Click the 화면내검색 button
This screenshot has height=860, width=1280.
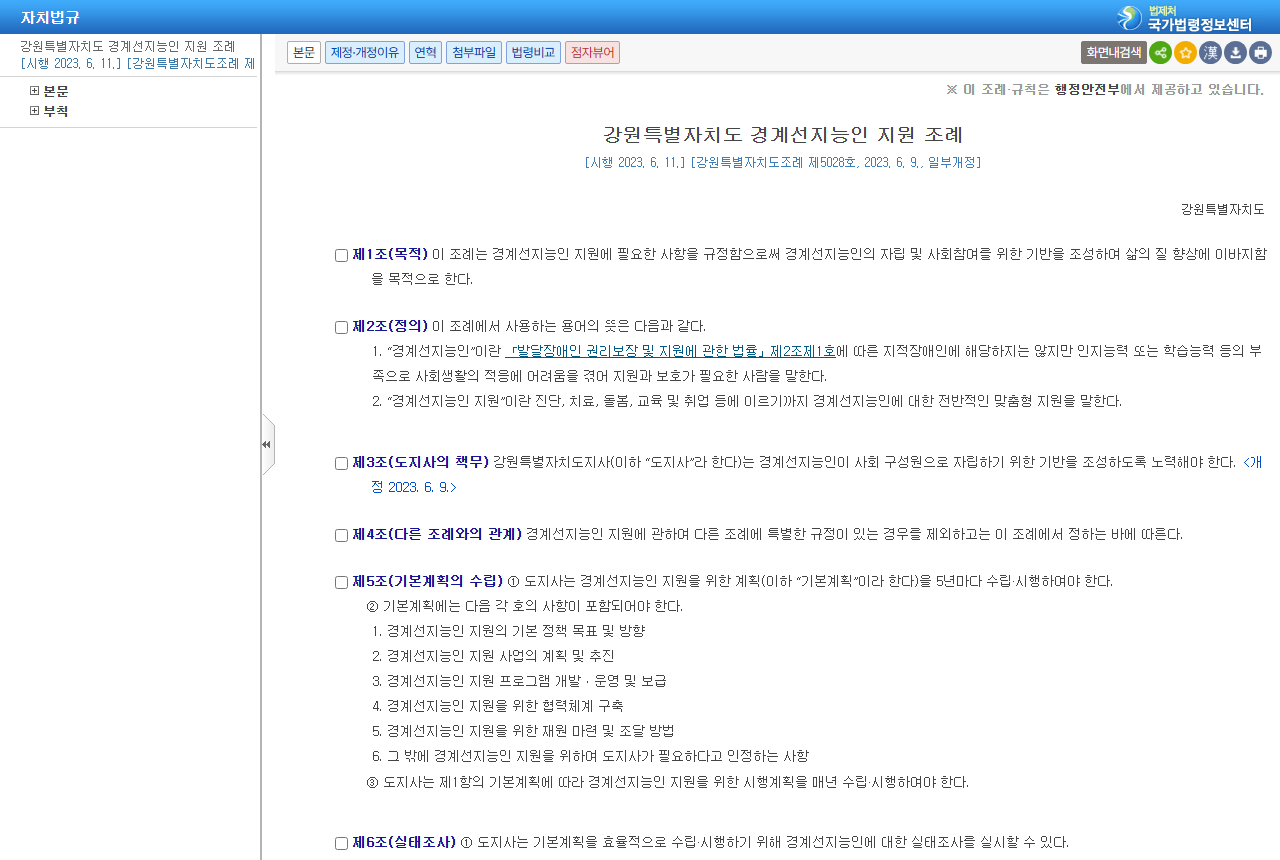coord(1114,53)
